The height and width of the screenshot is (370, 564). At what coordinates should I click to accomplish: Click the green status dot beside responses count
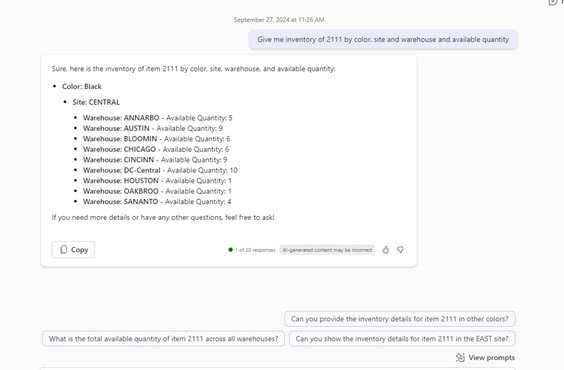pyautogui.click(x=231, y=250)
